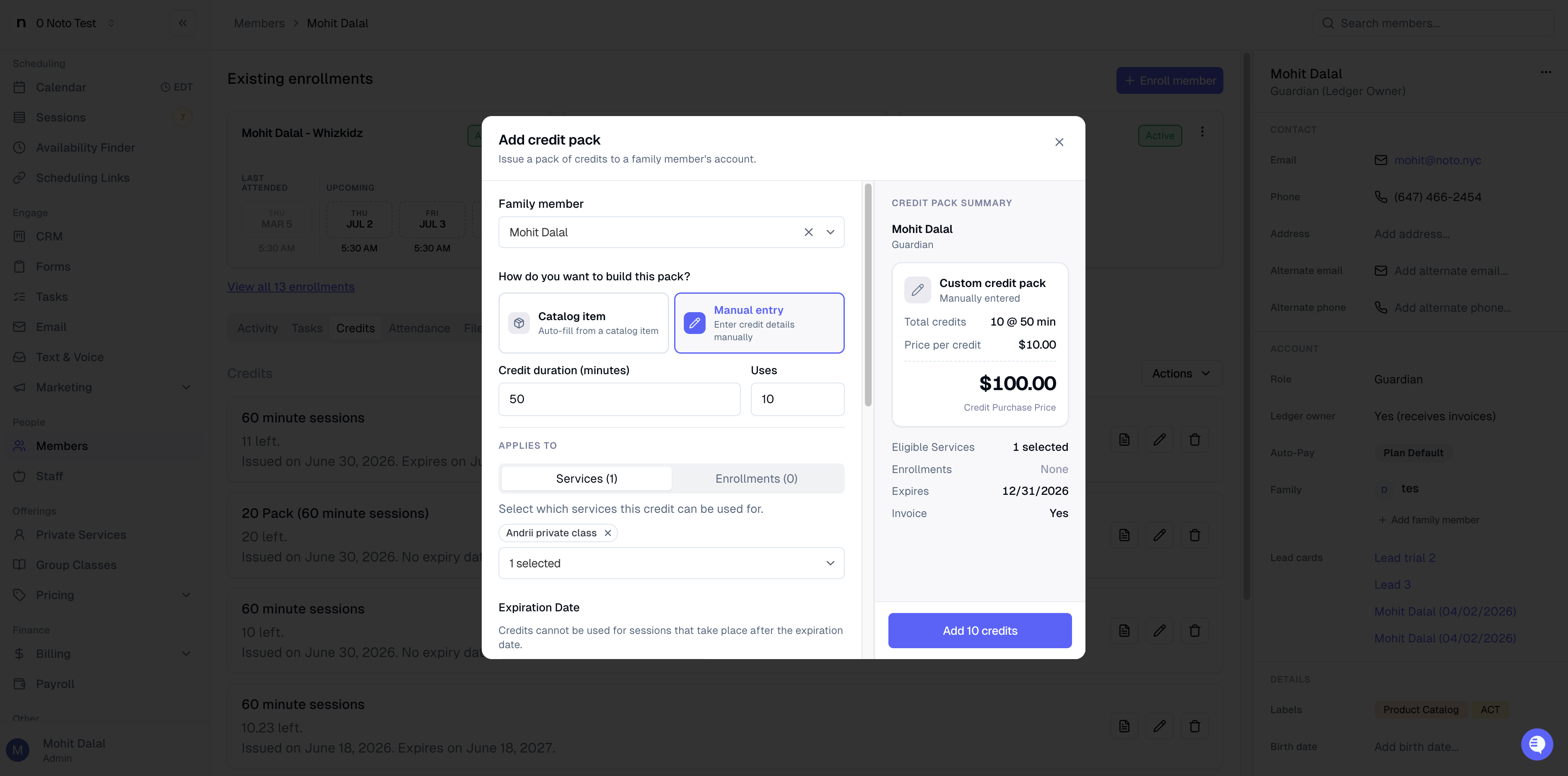The width and height of the screenshot is (1568, 776).
Task: Open the member options ellipsis menu
Action: click(1545, 72)
